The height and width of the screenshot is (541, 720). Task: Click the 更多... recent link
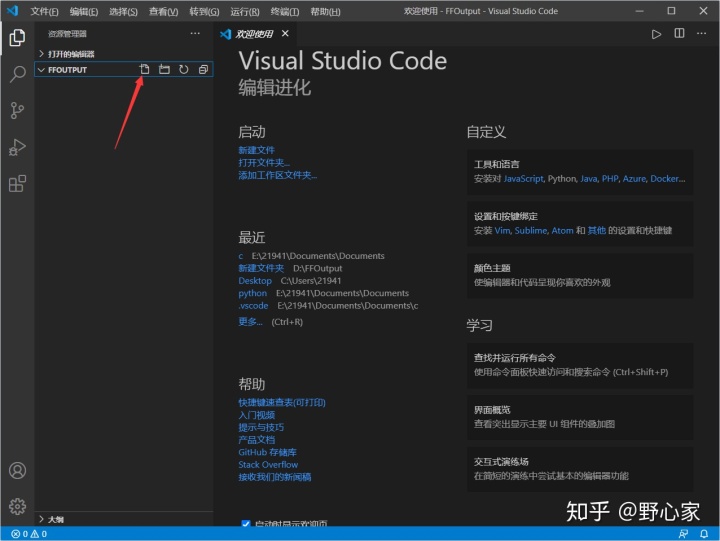point(250,321)
